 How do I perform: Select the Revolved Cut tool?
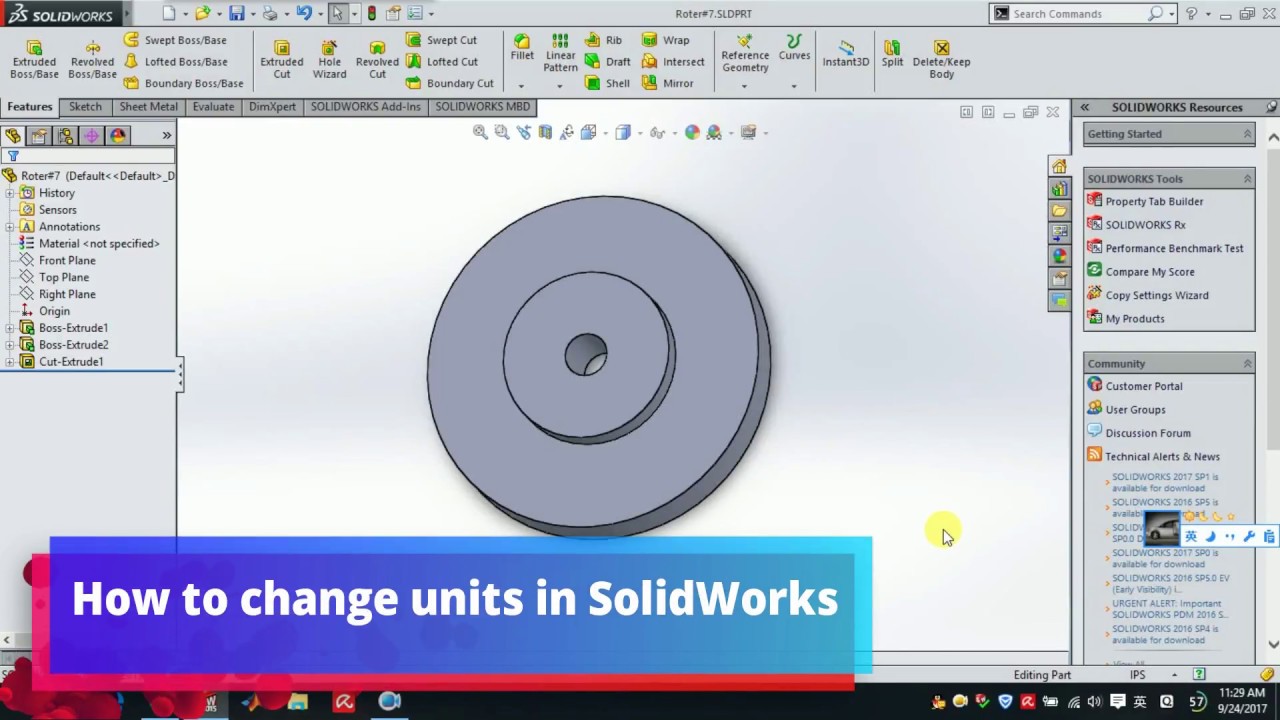click(x=377, y=60)
